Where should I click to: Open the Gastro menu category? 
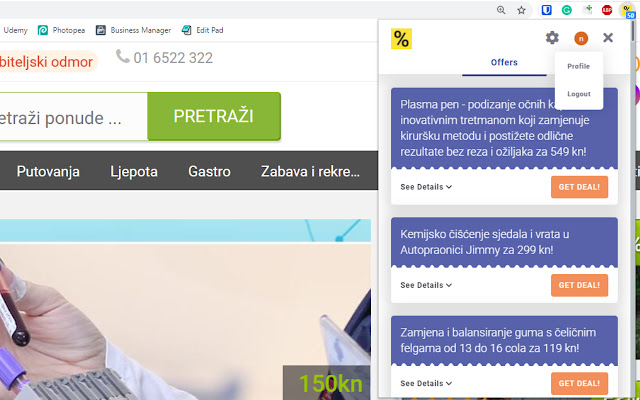pyautogui.click(x=209, y=171)
